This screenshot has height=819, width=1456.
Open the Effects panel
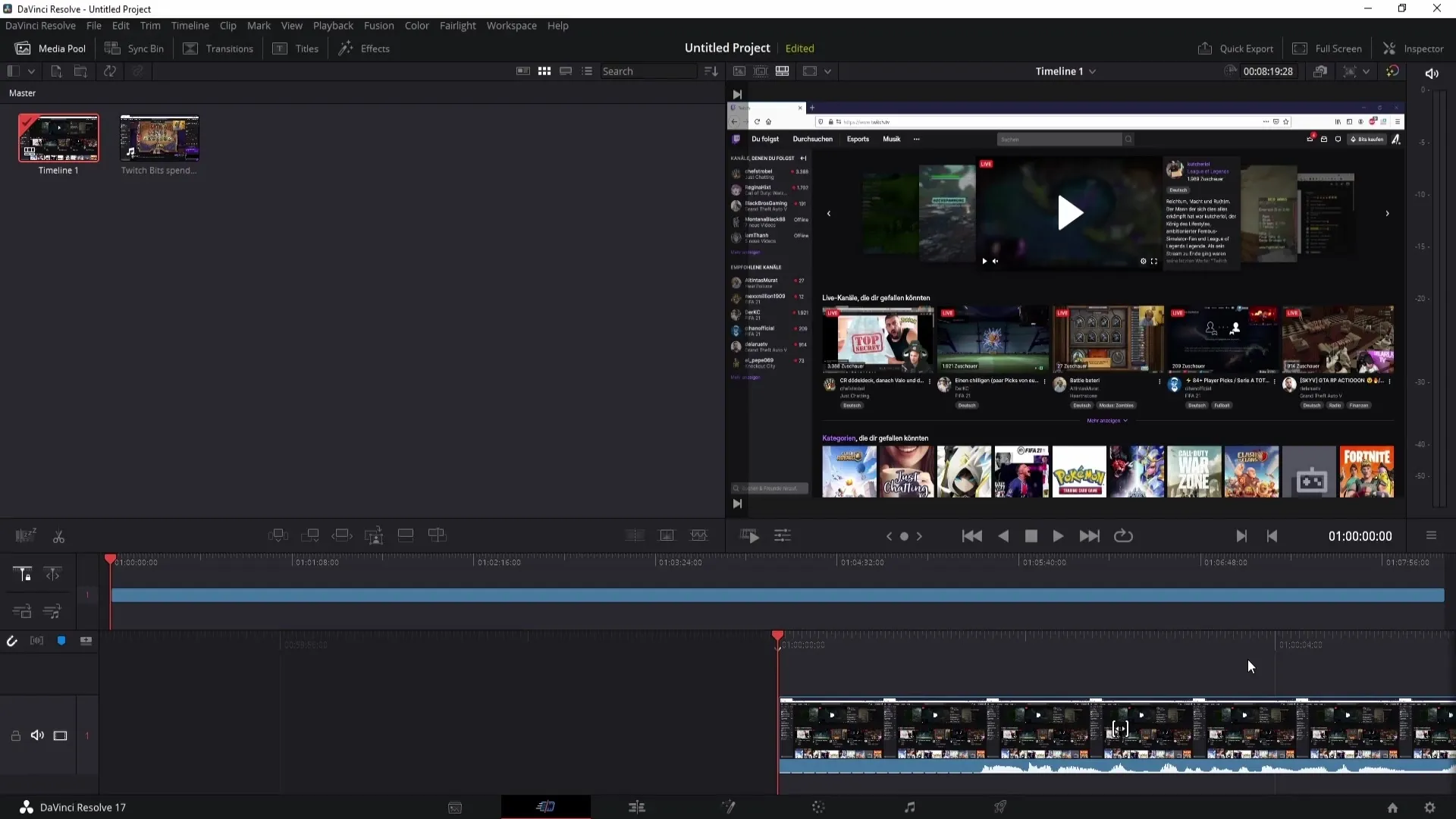(x=364, y=49)
